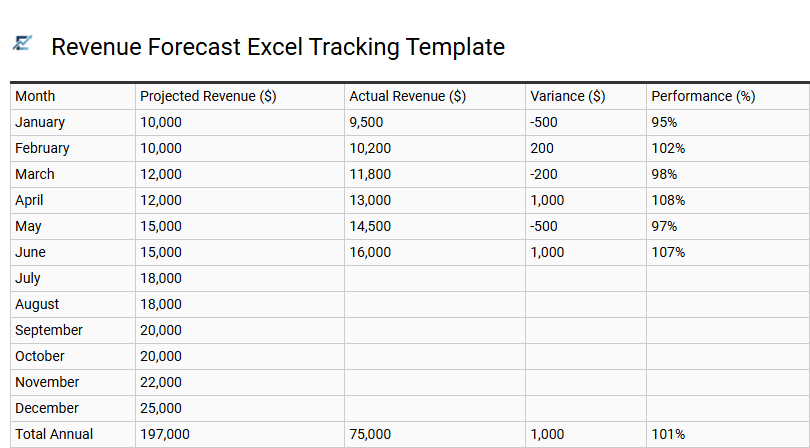Select total actual revenue 75,000
Screen dimensions: 810x448
coord(370,434)
